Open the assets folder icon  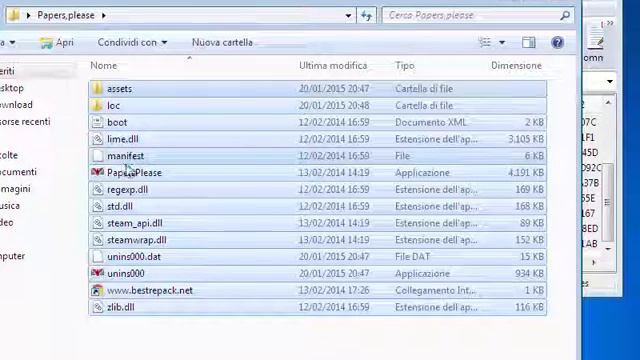(x=97, y=89)
